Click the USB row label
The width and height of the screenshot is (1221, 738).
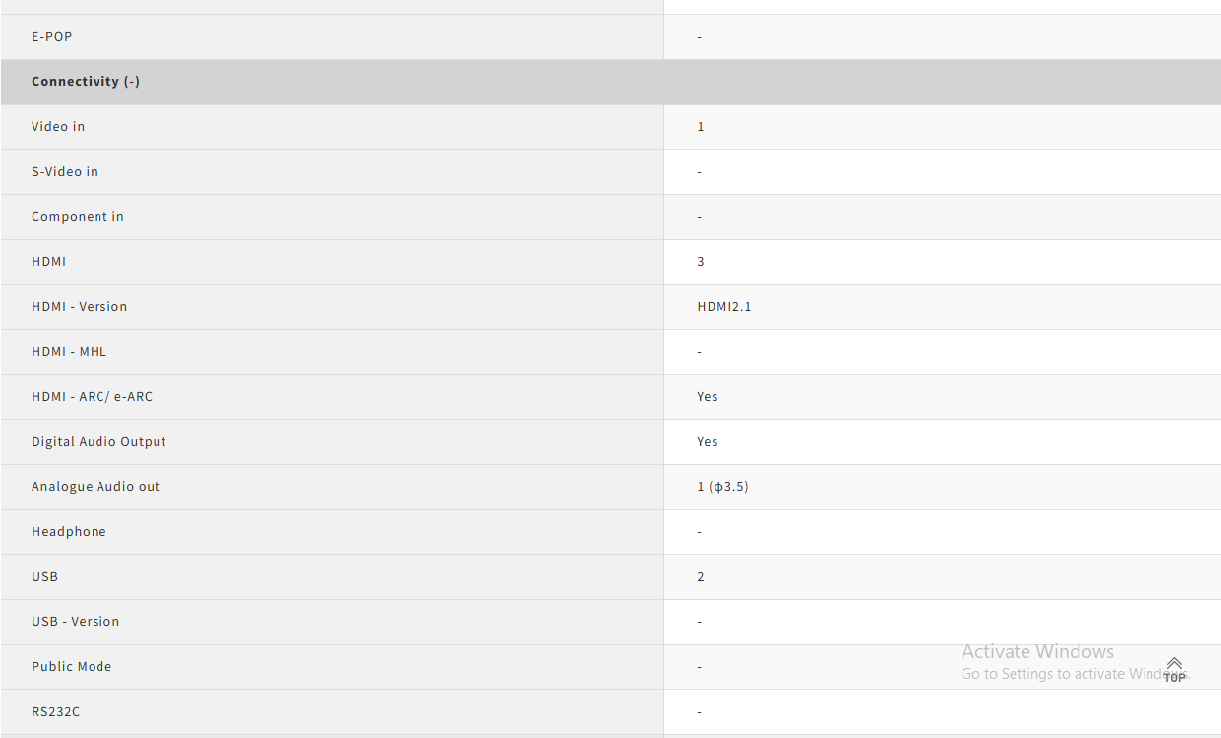[45, 577]
